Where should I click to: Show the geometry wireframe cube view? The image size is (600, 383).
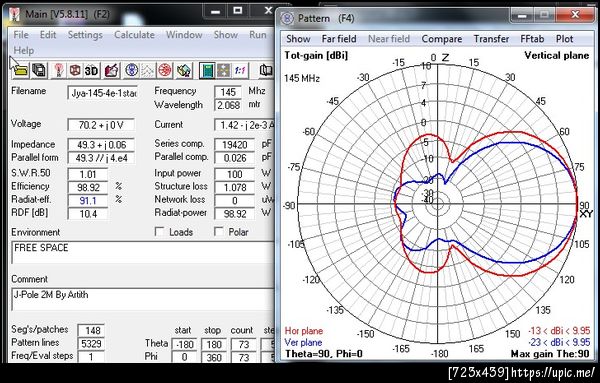(x=75, y=70)
